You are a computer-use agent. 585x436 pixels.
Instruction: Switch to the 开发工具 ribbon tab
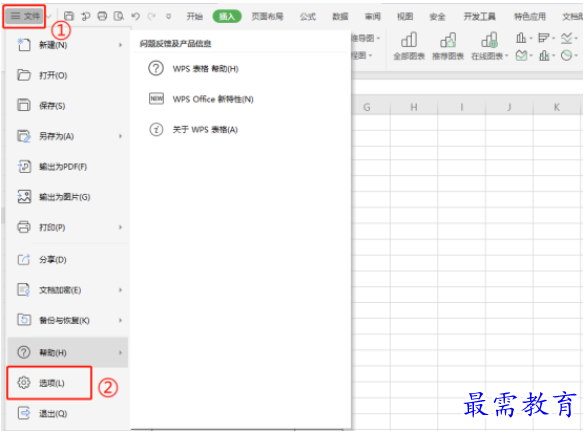coord(479,16)
